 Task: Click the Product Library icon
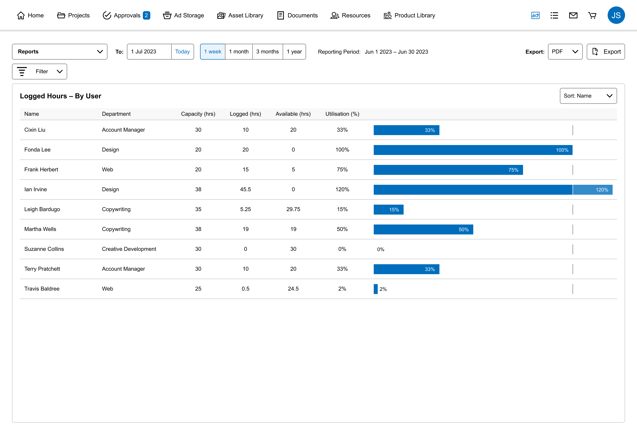[x=388, y=15]
